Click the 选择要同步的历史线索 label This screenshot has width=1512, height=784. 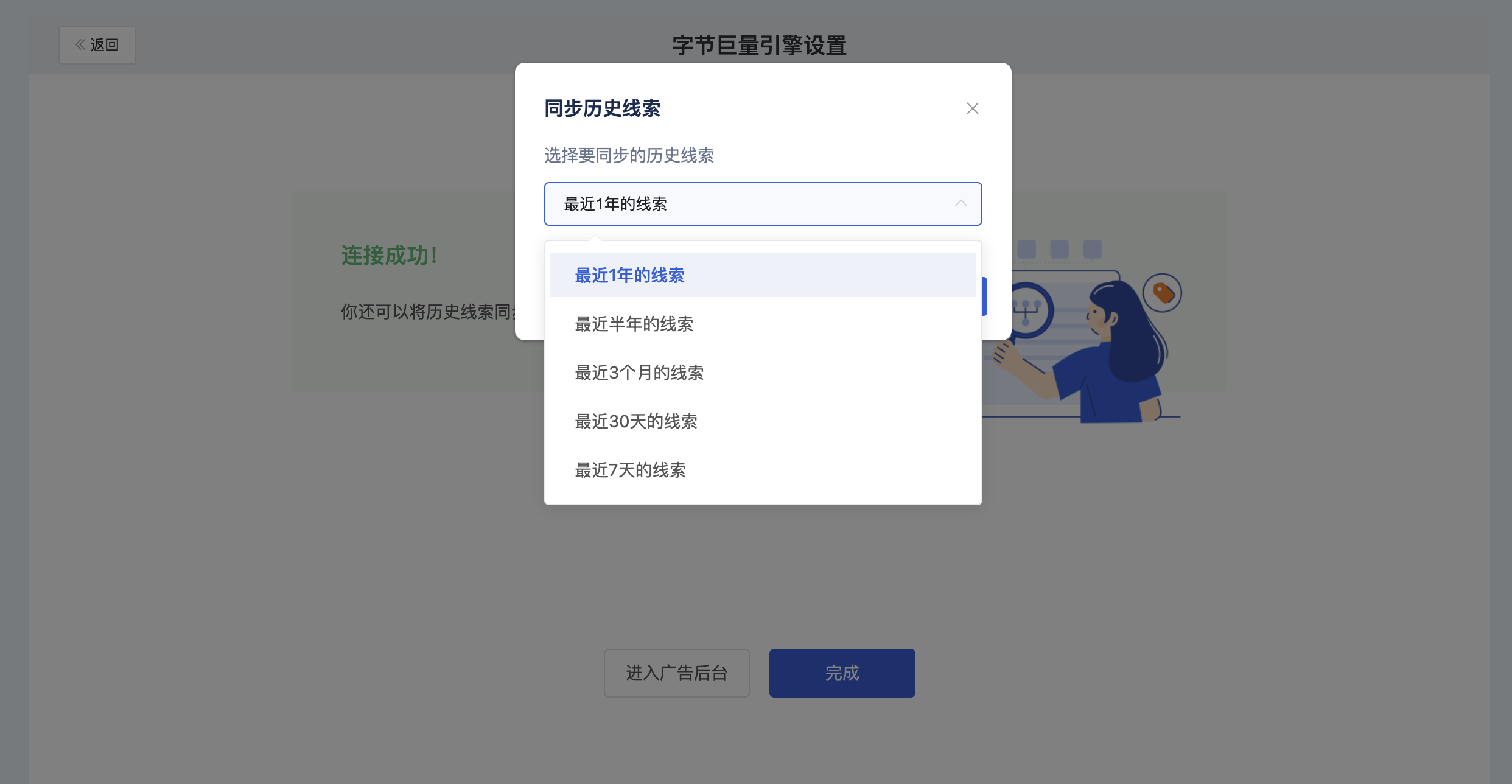pyautogui.click(x=629, y=155)
